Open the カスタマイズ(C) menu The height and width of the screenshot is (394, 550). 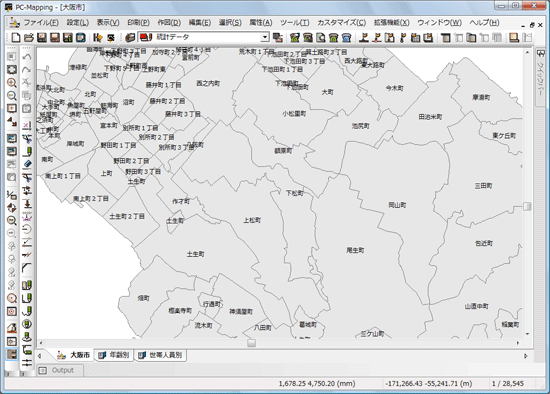click(342, 23)
